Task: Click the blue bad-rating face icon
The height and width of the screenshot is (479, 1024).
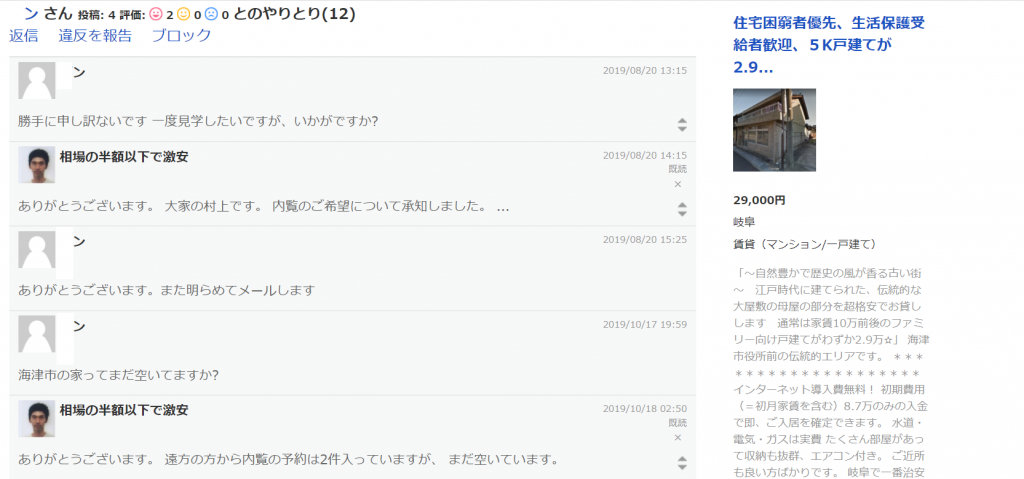Action: click(211, 15)
